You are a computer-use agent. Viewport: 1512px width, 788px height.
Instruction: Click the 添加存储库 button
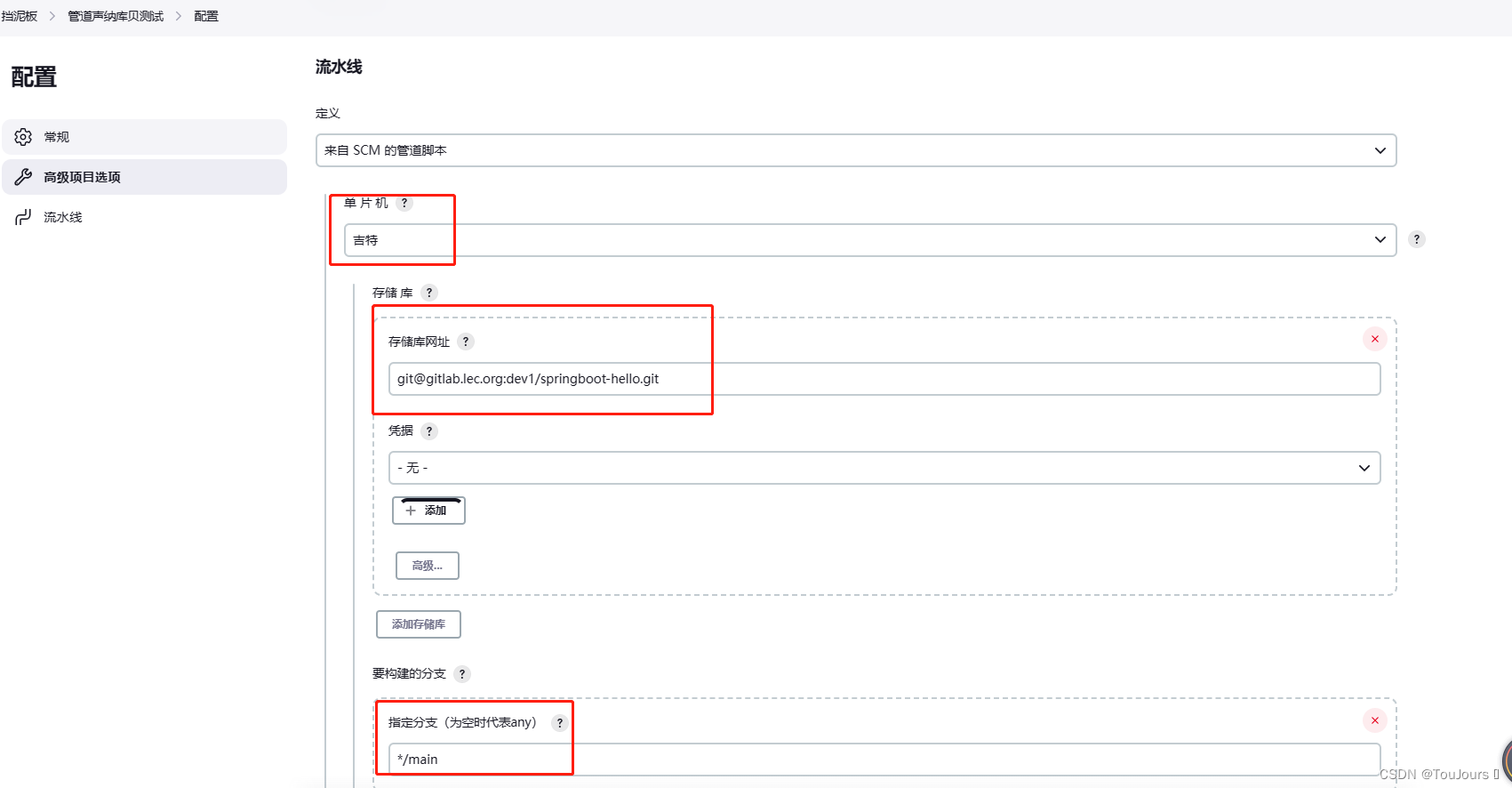[x=419, y=624]
